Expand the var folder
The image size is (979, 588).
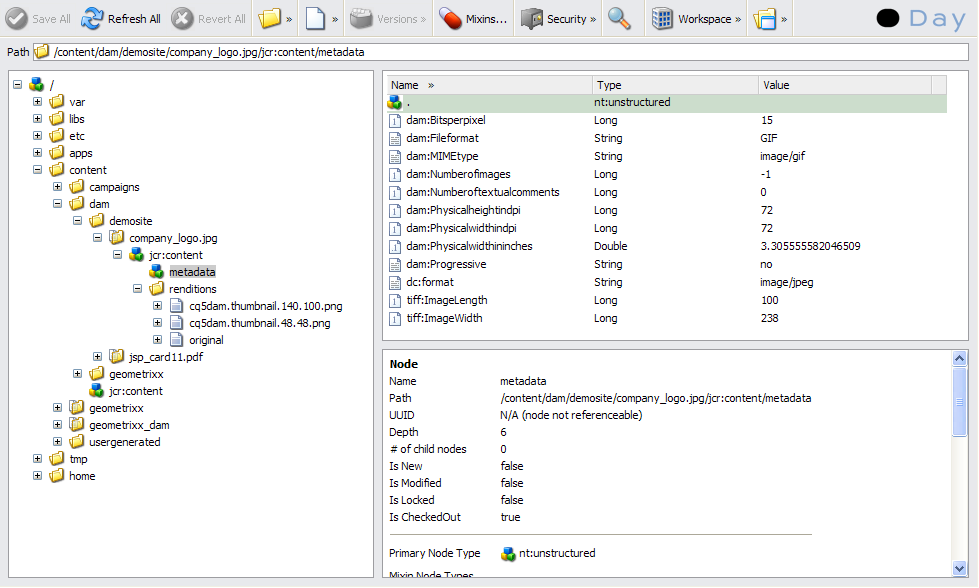[x=37, y=101]
